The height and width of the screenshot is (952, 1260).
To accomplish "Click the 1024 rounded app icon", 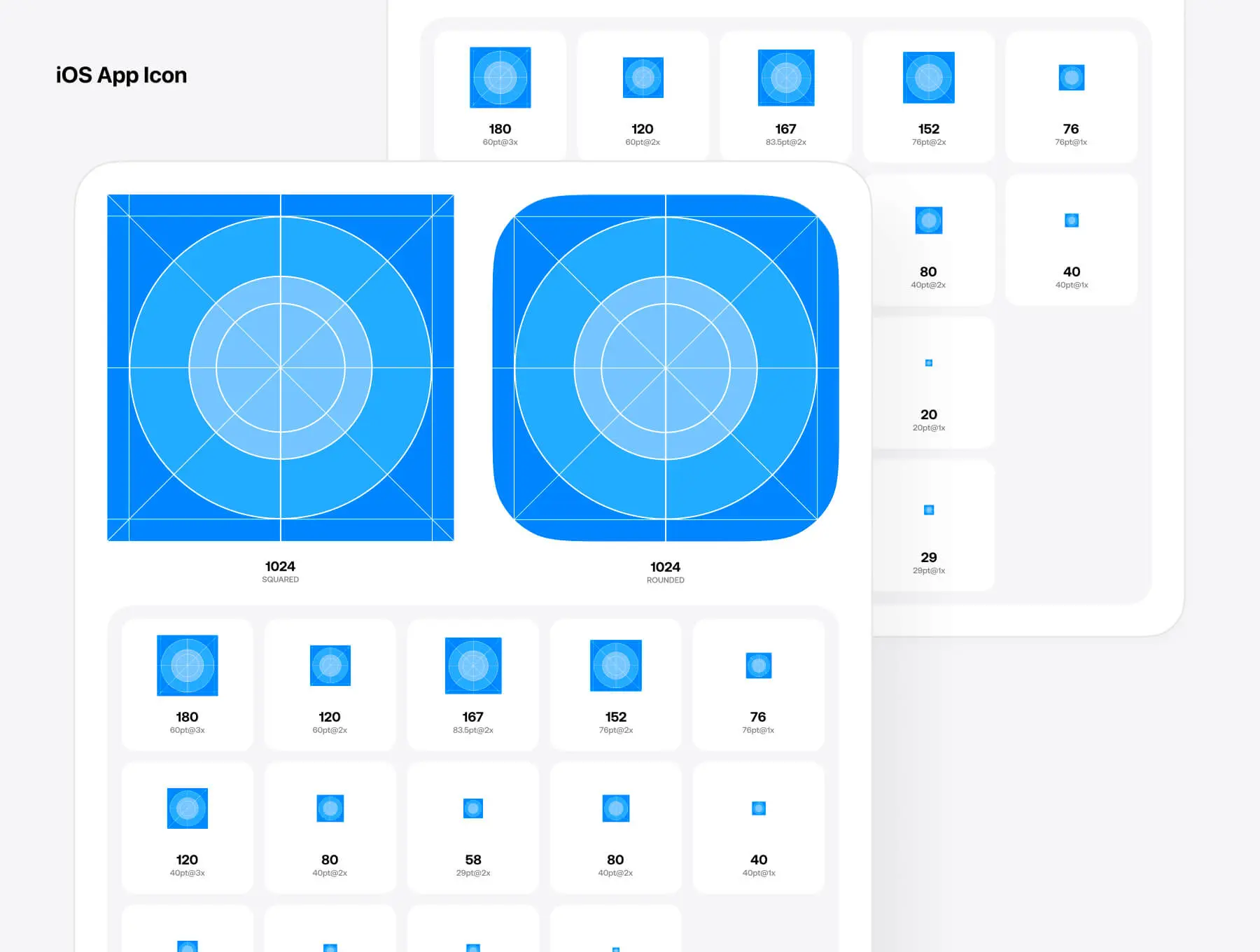I will 665,367.
